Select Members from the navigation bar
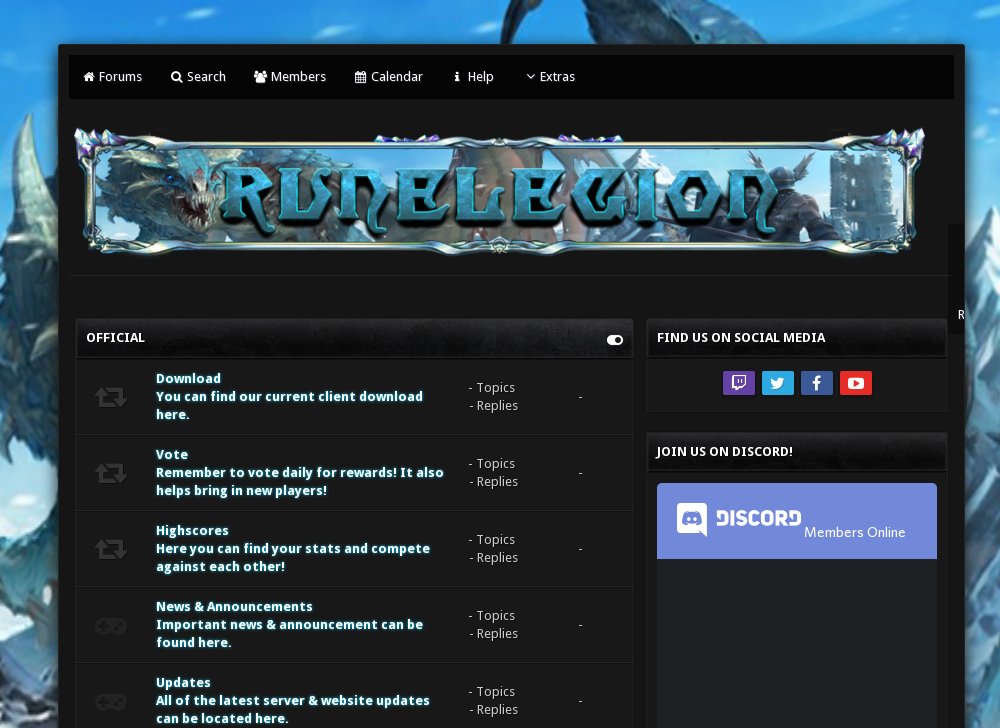Viewport: 1000px width, 728px height. [290, 76]
